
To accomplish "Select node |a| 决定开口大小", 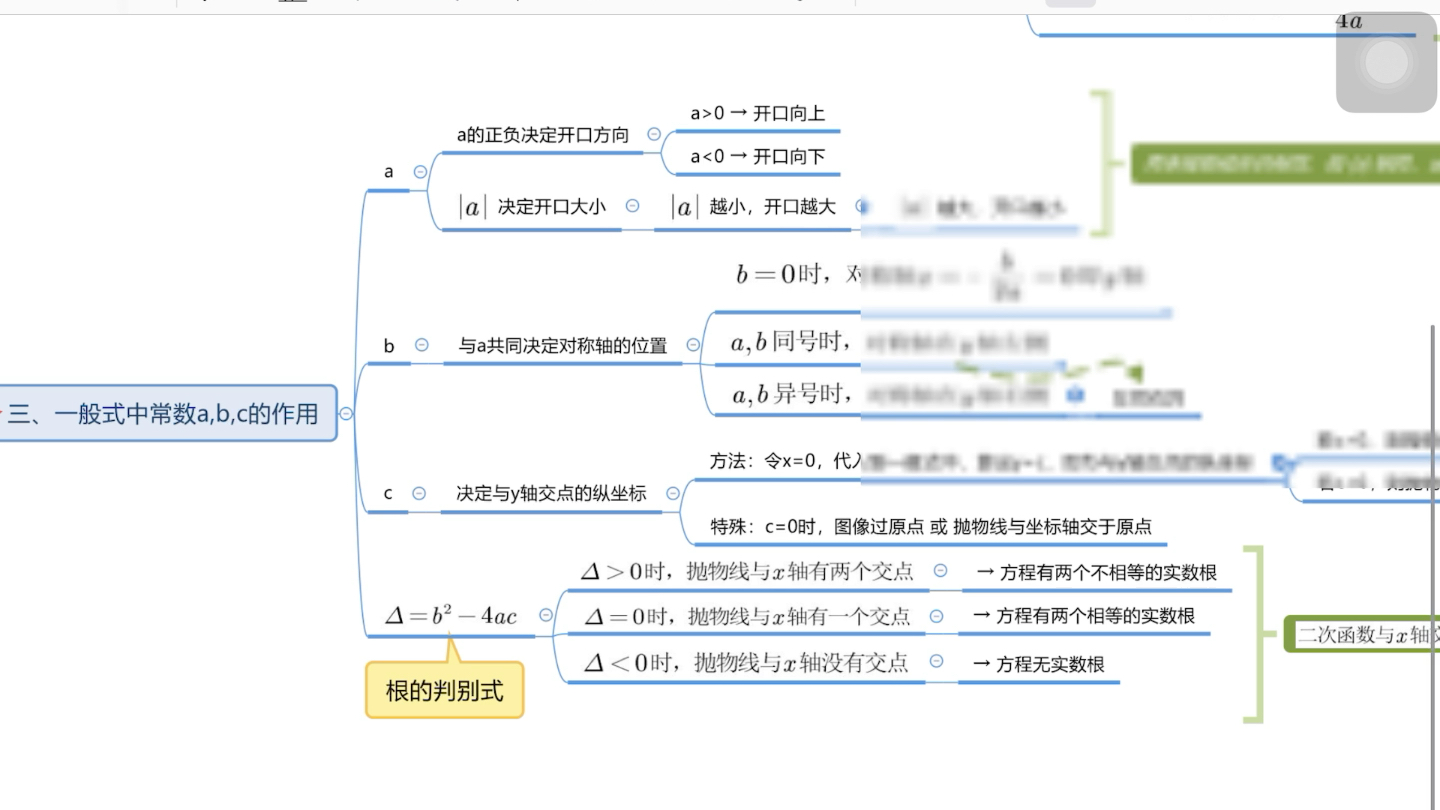I will [532, 207].
